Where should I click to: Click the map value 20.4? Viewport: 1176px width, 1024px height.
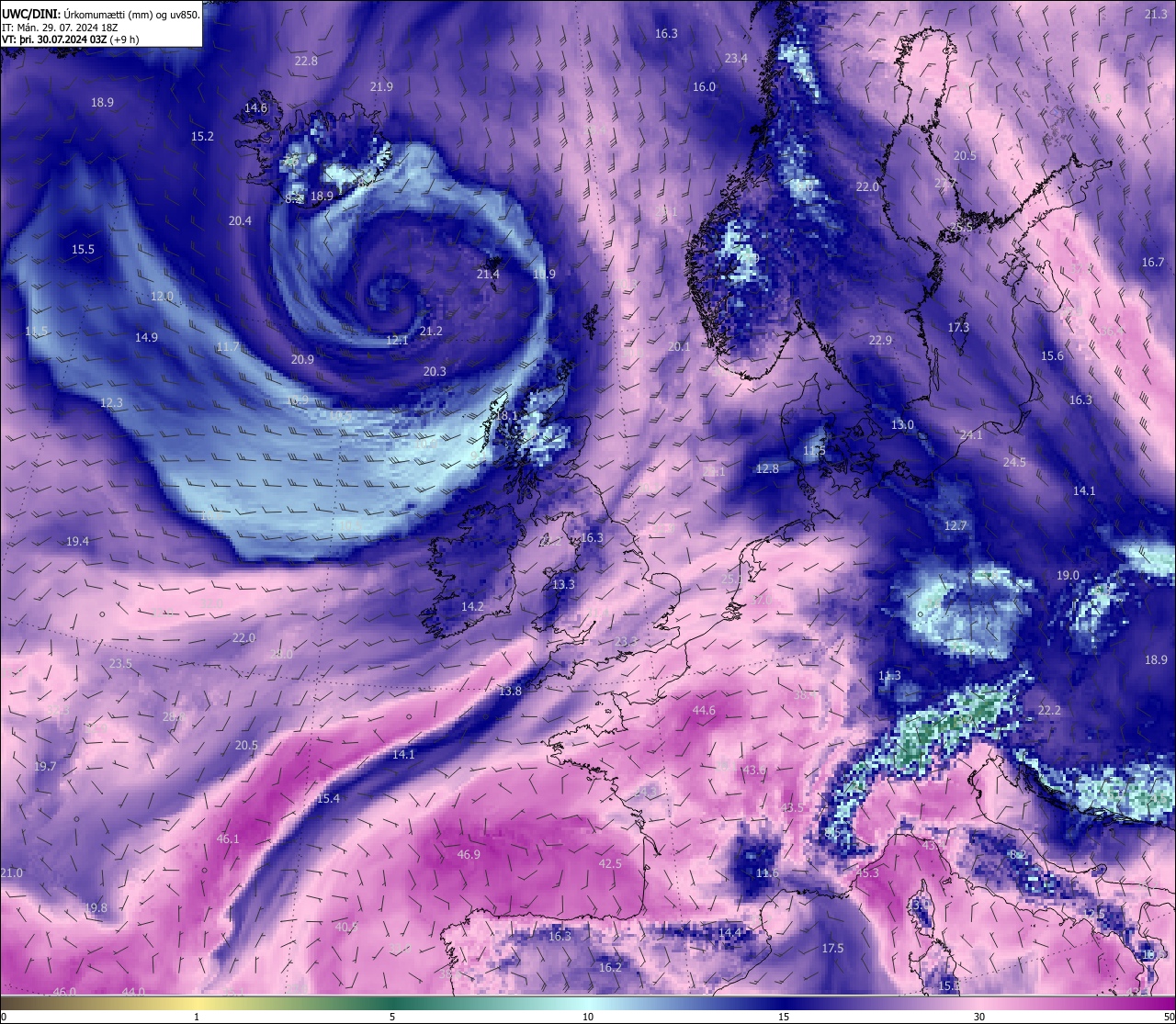pos(240,221)
